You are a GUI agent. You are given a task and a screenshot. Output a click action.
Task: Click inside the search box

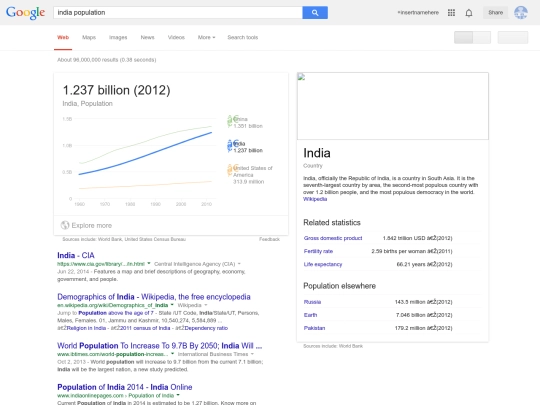pos(178,13)
